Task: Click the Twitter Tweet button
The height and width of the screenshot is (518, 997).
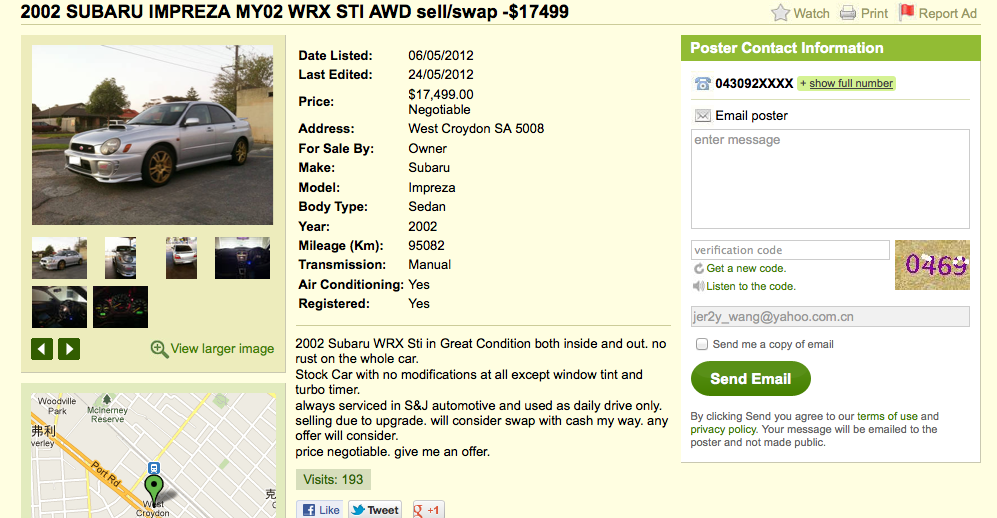Action: pos(376,510)
